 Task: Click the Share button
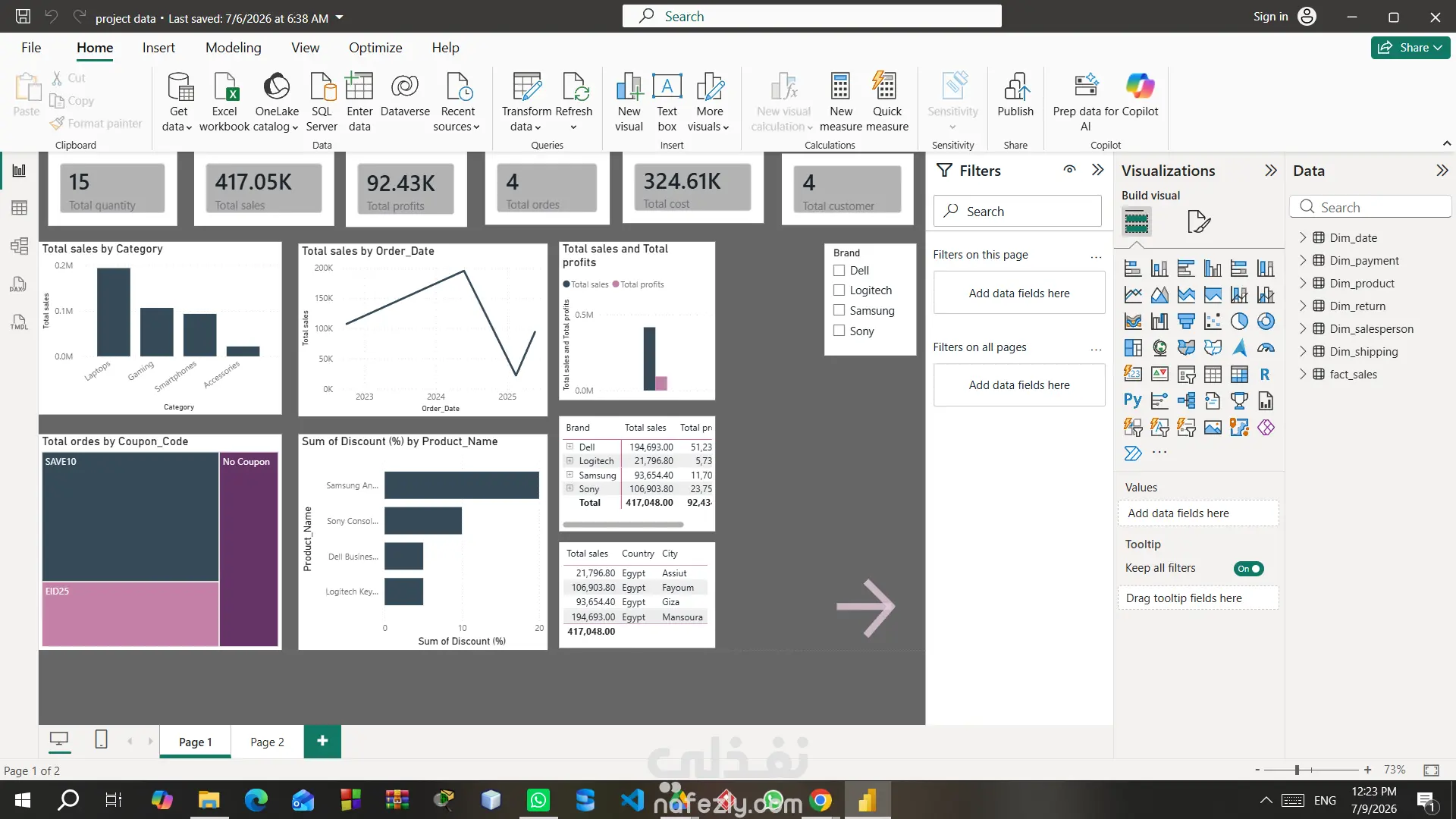point(1410,48)
